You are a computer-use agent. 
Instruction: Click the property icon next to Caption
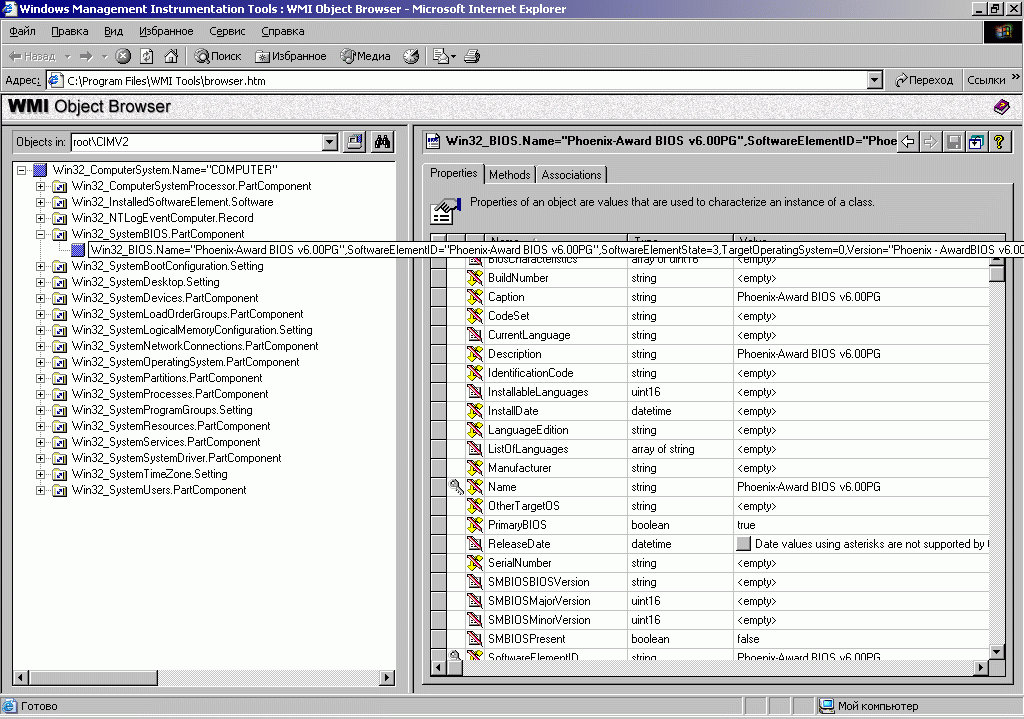pyautogui.click(x=475, y=296)
